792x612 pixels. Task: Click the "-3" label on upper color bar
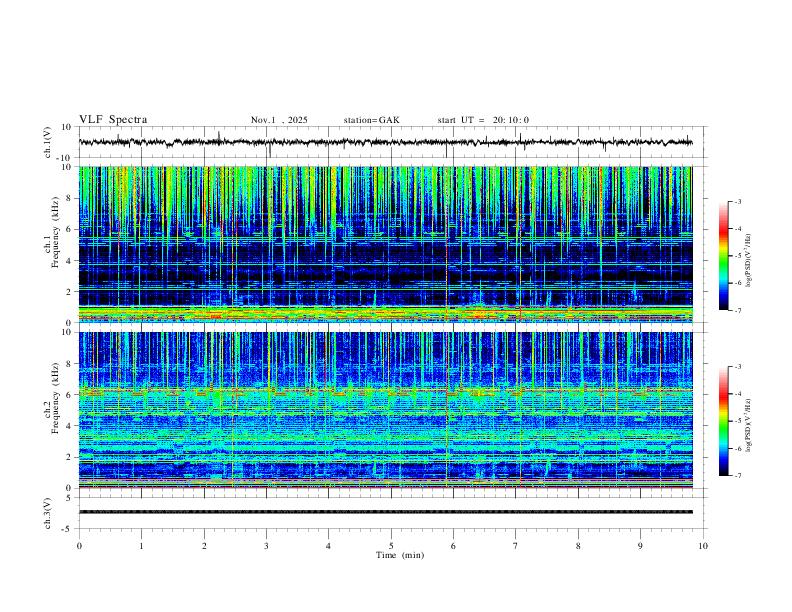737,201
